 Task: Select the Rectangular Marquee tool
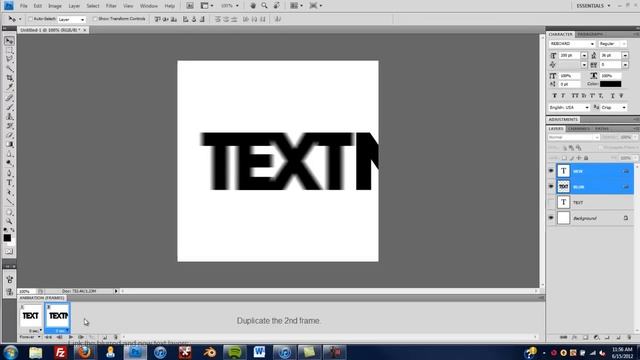click(9, 50)
